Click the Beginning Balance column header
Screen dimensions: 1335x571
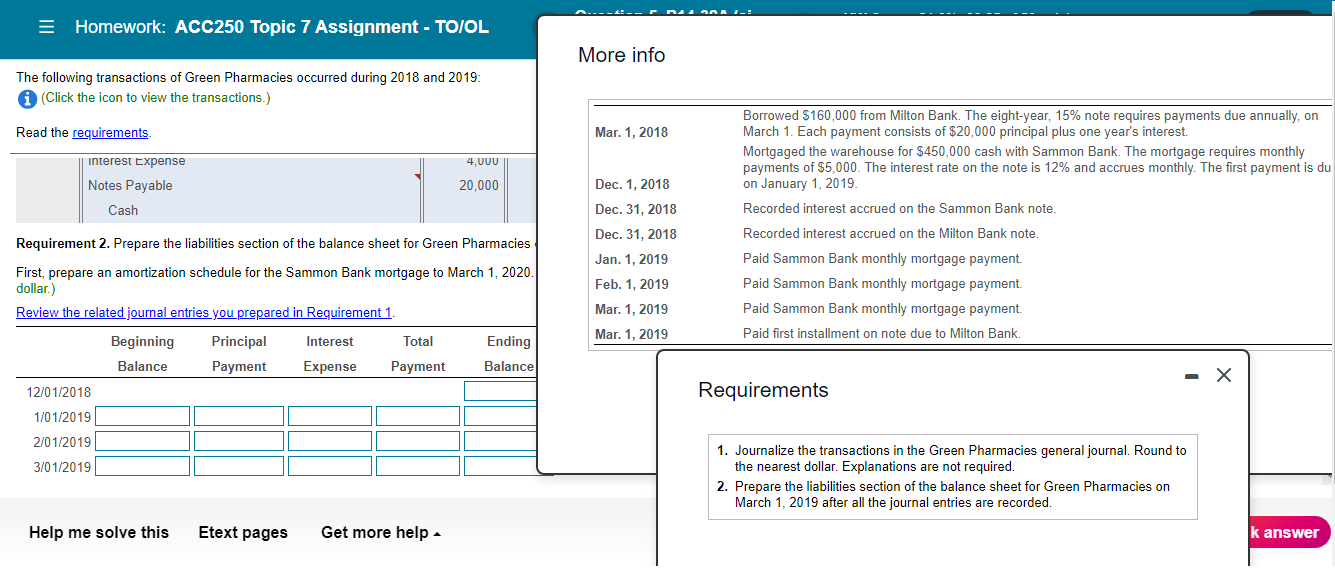point(142,354)
